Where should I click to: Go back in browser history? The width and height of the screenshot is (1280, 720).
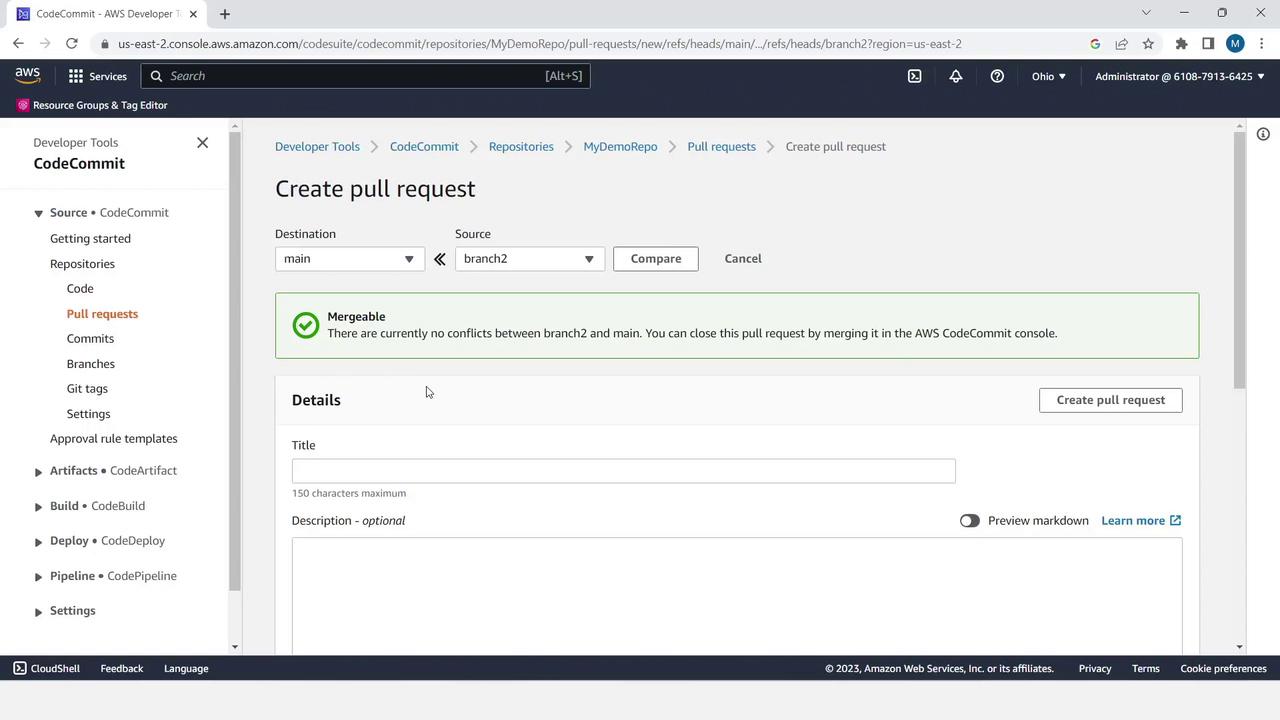(x=18, y=44)
